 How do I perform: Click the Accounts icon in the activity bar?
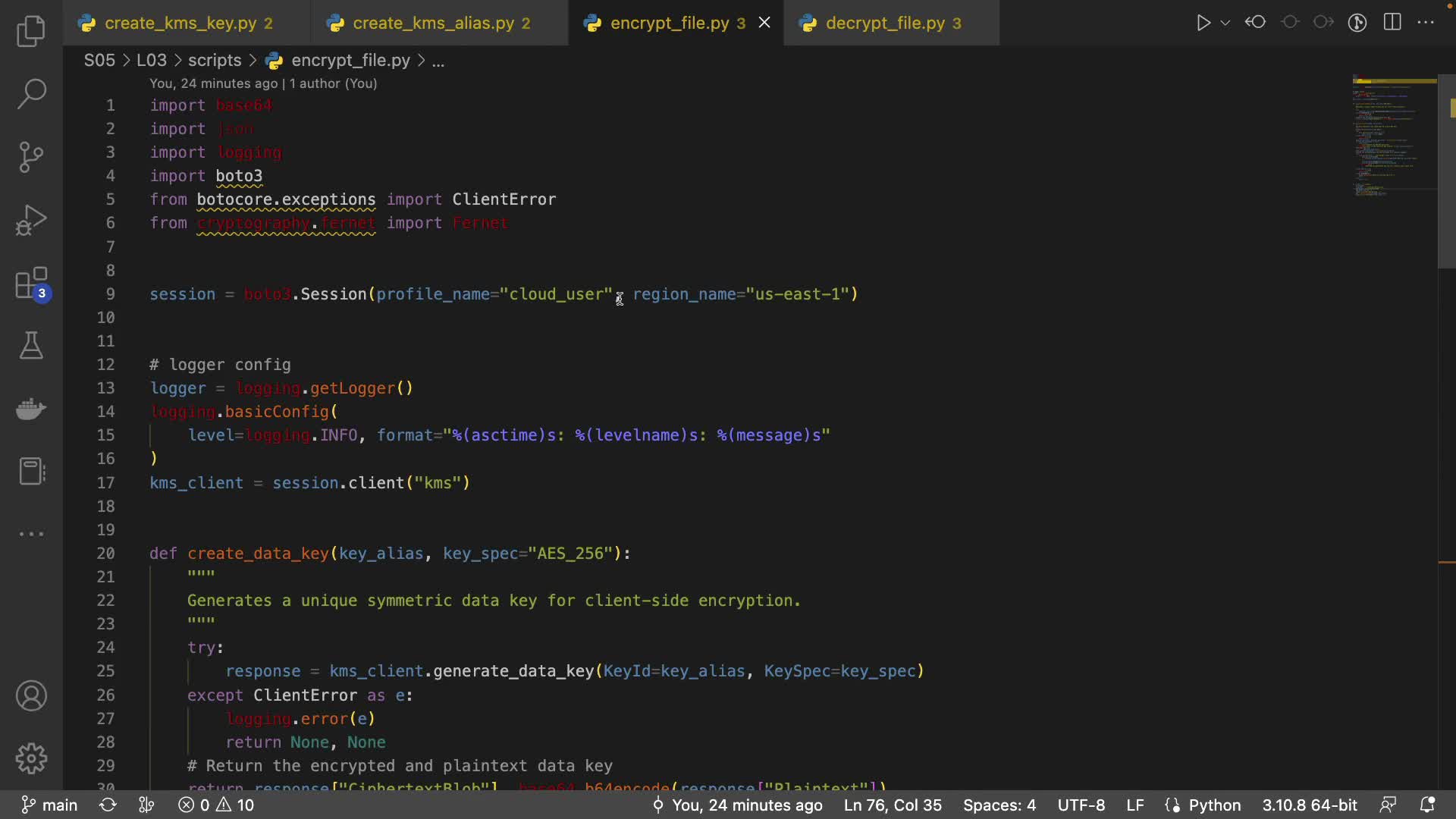click(x=31, y=695)
